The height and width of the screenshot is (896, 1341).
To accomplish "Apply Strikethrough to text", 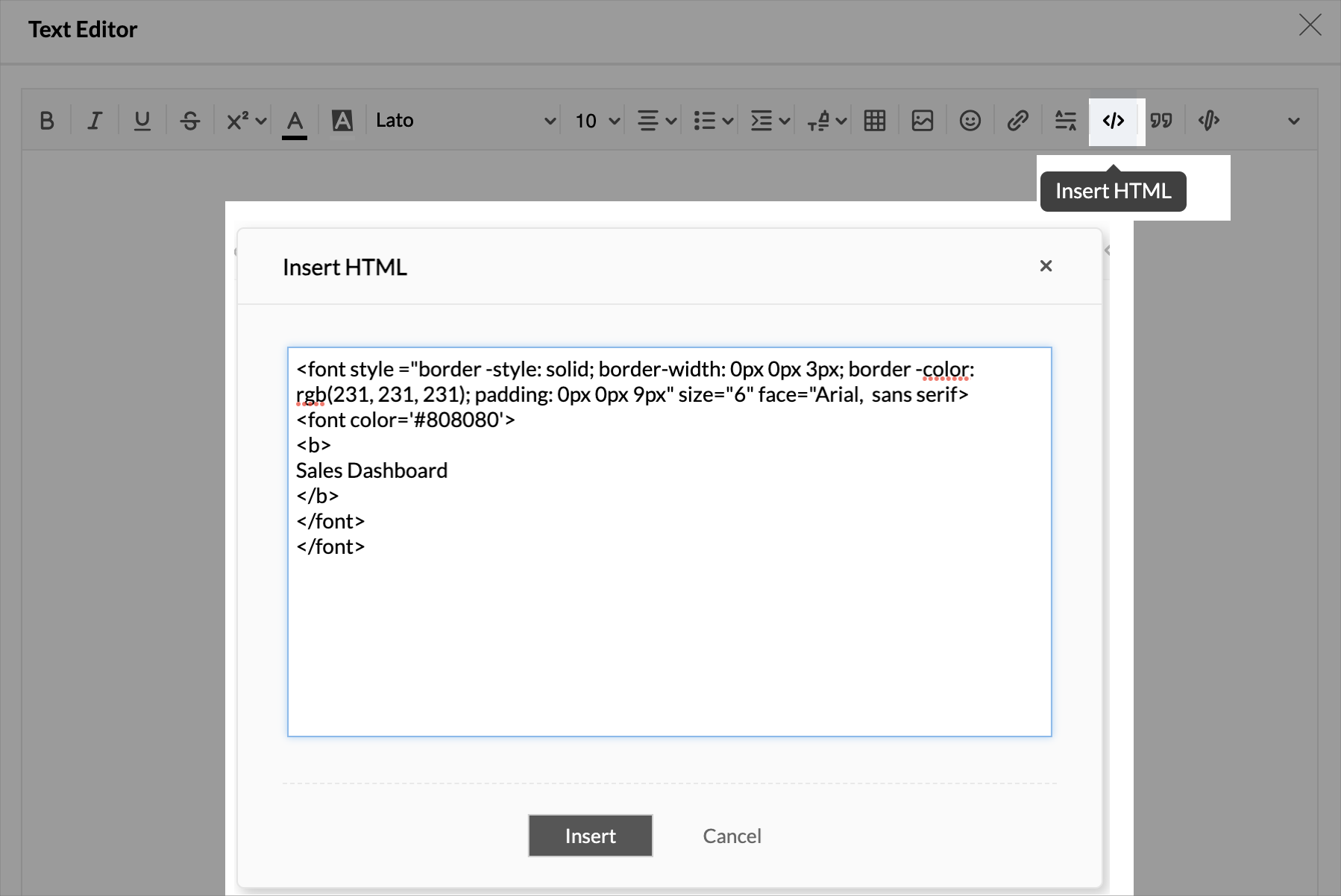I will pos(189,121).
